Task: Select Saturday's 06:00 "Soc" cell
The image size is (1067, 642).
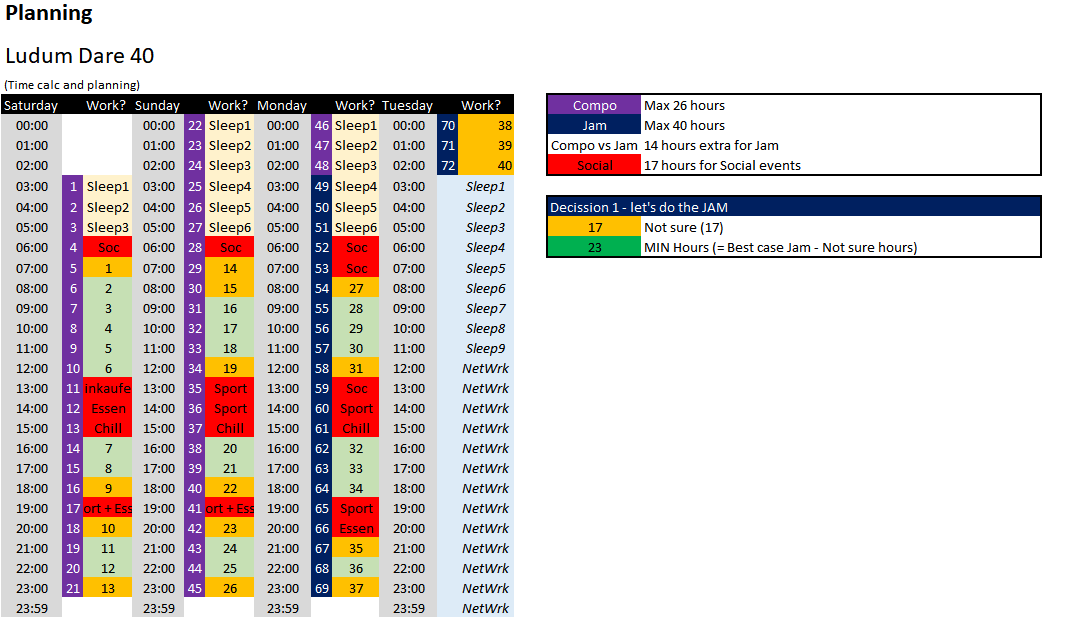Action: [108, 248]
